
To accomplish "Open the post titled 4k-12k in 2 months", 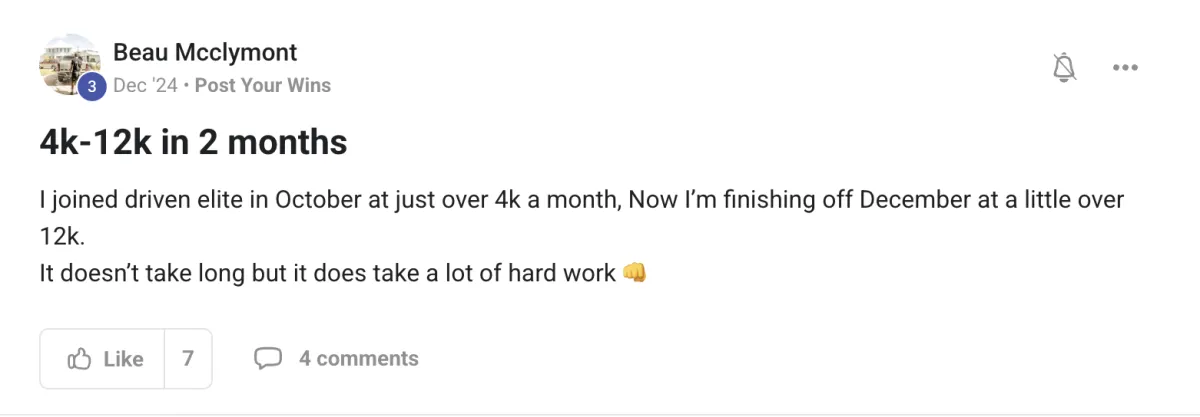I will coord(193,143).
